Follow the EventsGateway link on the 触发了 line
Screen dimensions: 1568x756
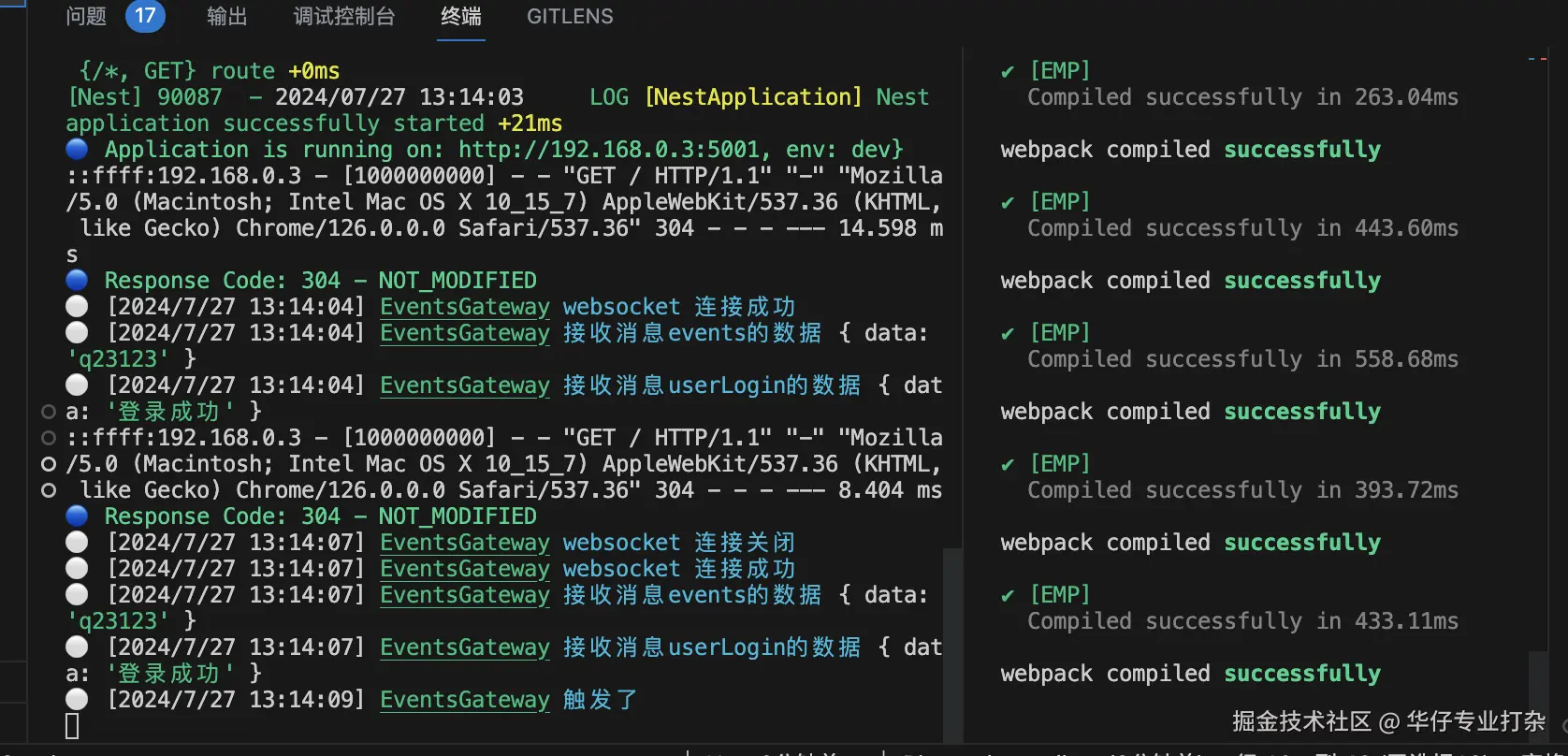465,700
